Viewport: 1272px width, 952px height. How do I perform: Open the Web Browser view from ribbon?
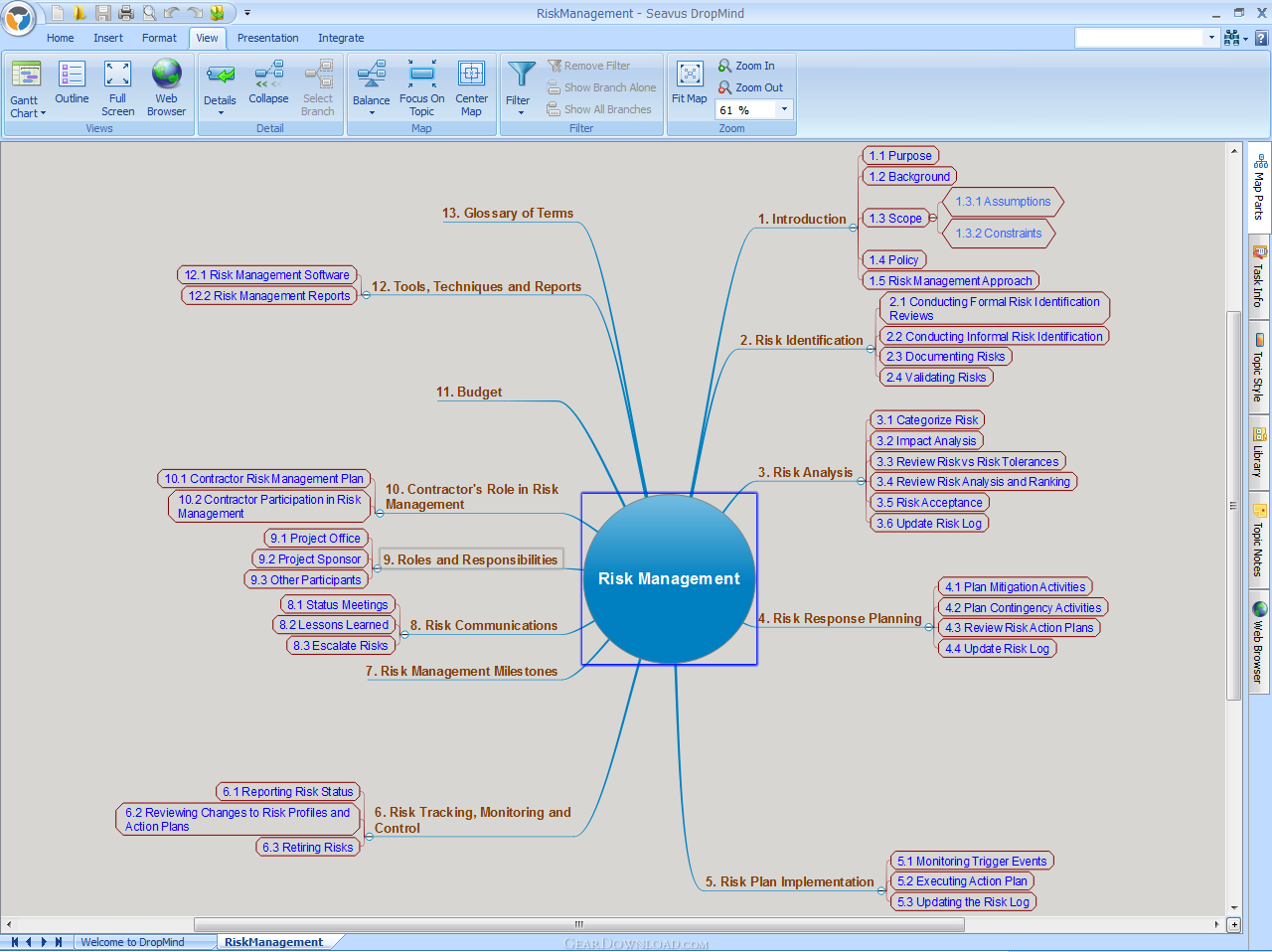click(x=166, y=88)
